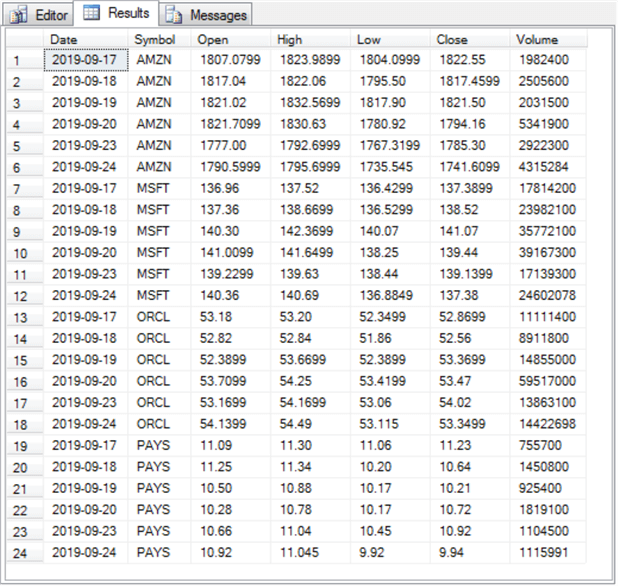The width and height of the screenshot is (618, 586).
Task: Click the volume cell 2031500
Action: click(548, 102)
